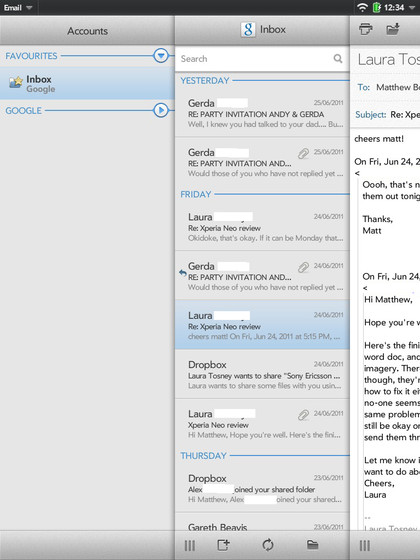Open Gerda's 25/06 email with attachment
This screenshot has height=560, width=420.
(262, 162)
